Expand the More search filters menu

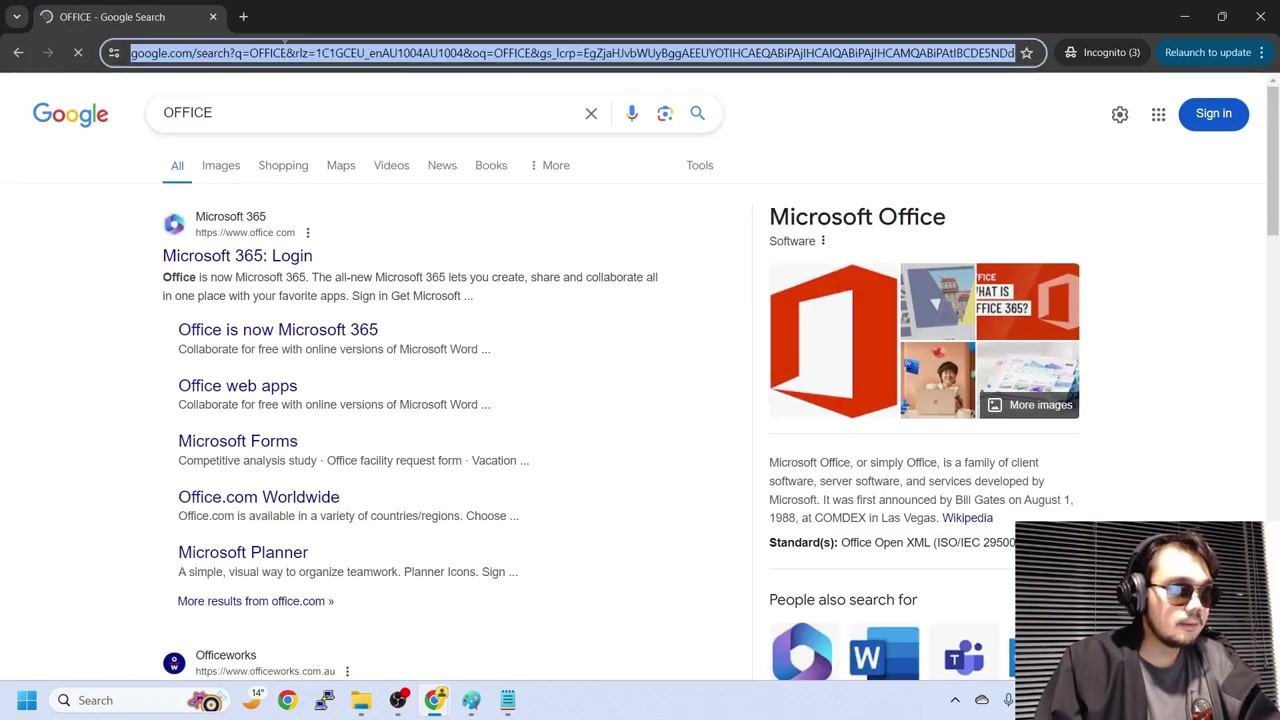click(549, 166)
